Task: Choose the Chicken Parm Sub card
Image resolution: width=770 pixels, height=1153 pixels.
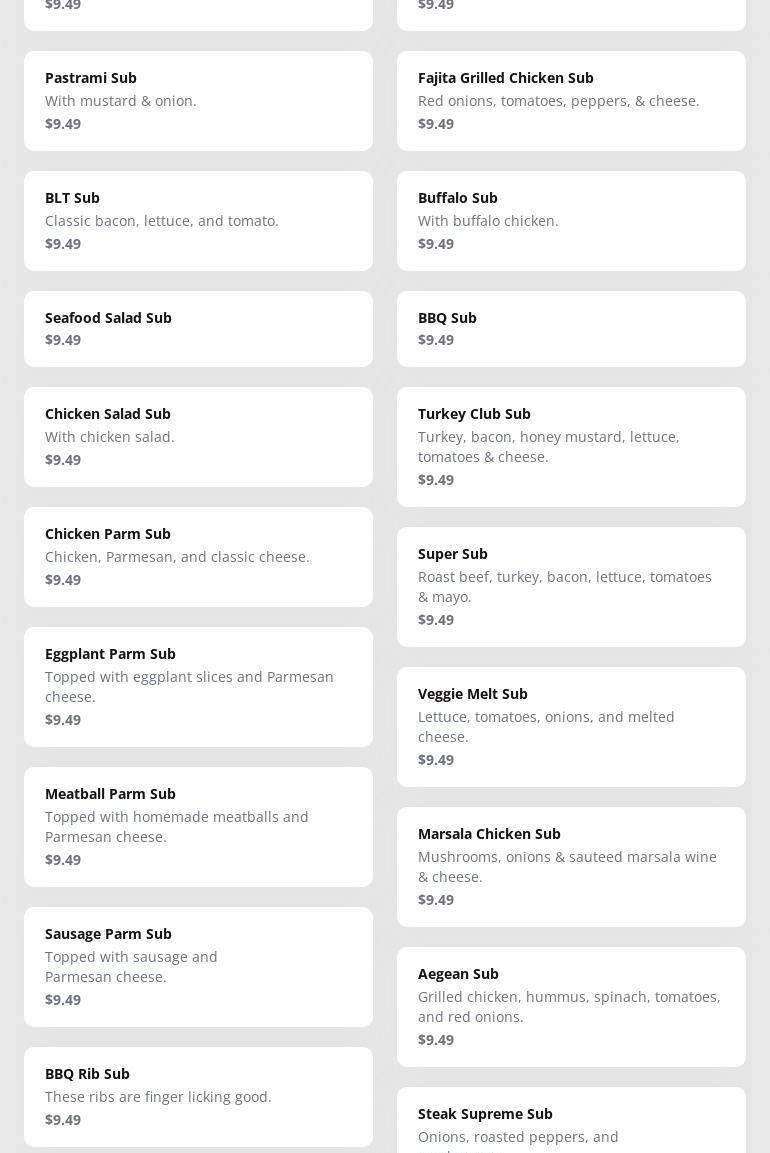Action: pyautogui.click(x=198, y=556)
